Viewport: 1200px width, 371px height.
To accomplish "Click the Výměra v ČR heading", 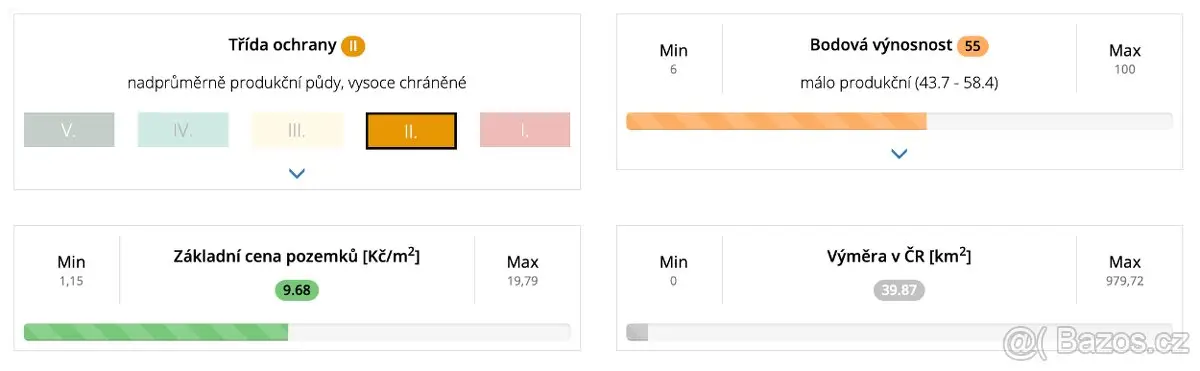I will pos(899,256).
